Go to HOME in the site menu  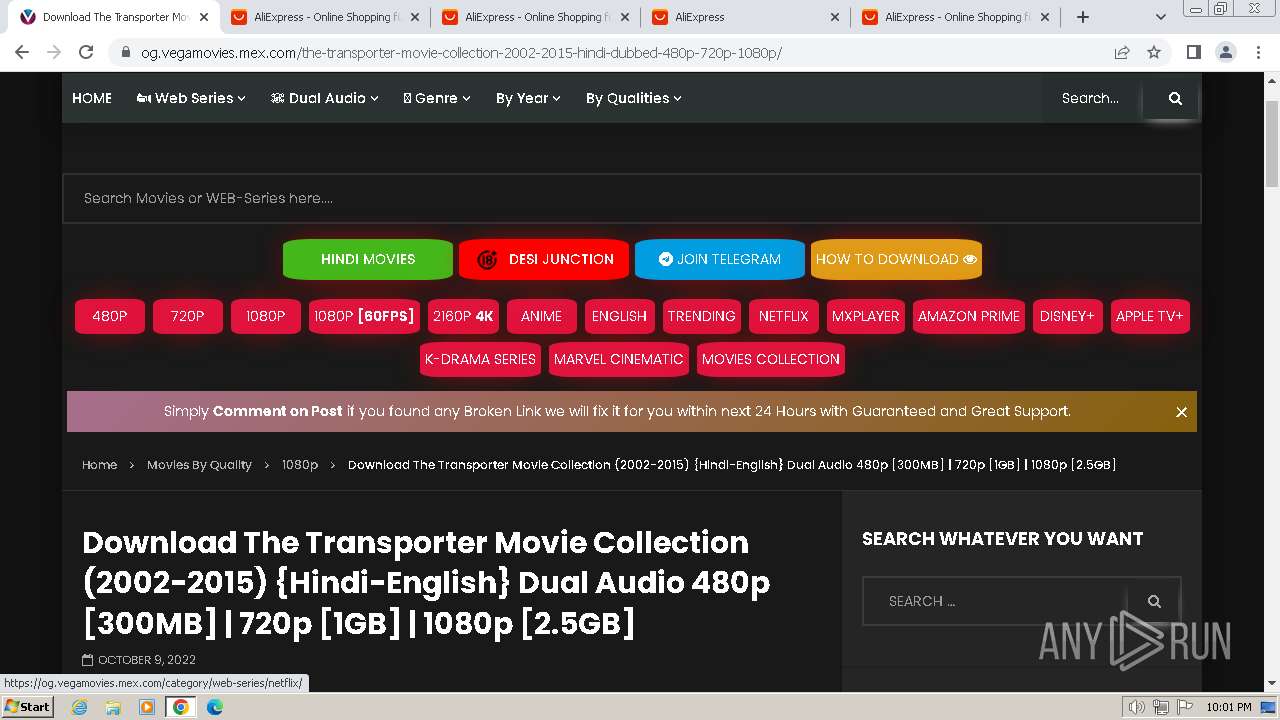(x=92, y=98)
